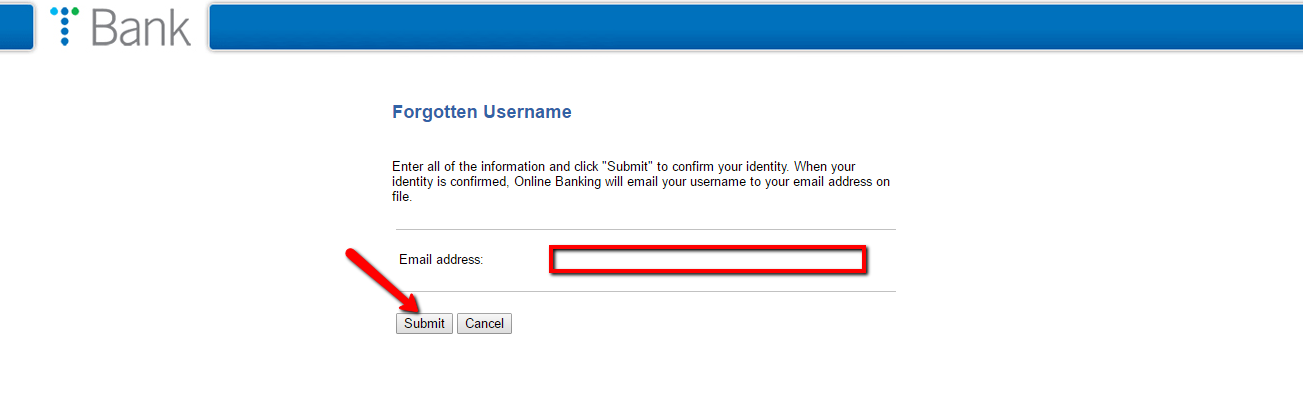Click the Email address label text
Viewport: 1303px width, 398px height.
click(441, 260)
